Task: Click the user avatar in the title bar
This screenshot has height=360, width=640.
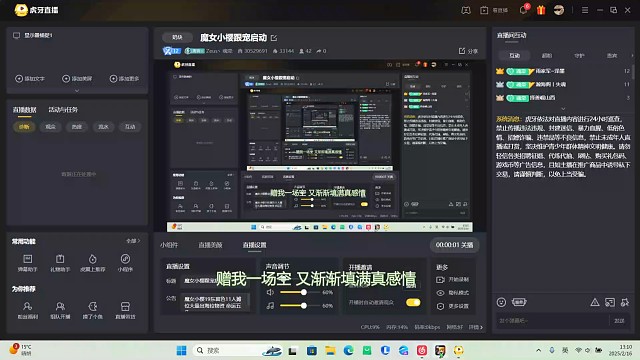Action: point(559,10)
